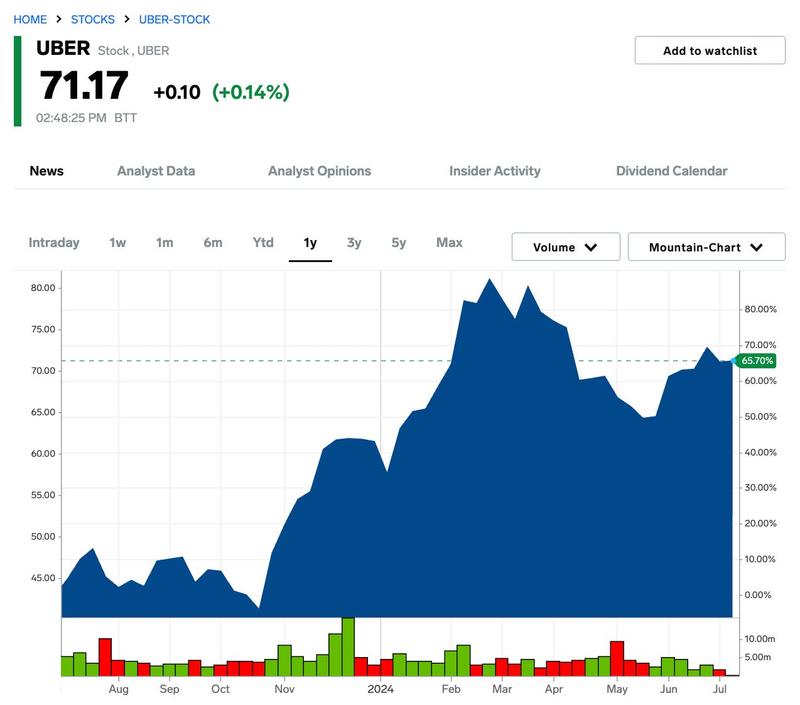Click the UBER stock title
Image resolution: width=800 pixels, height=705 pixels.
pyautogui.click(x=63, y=49)
